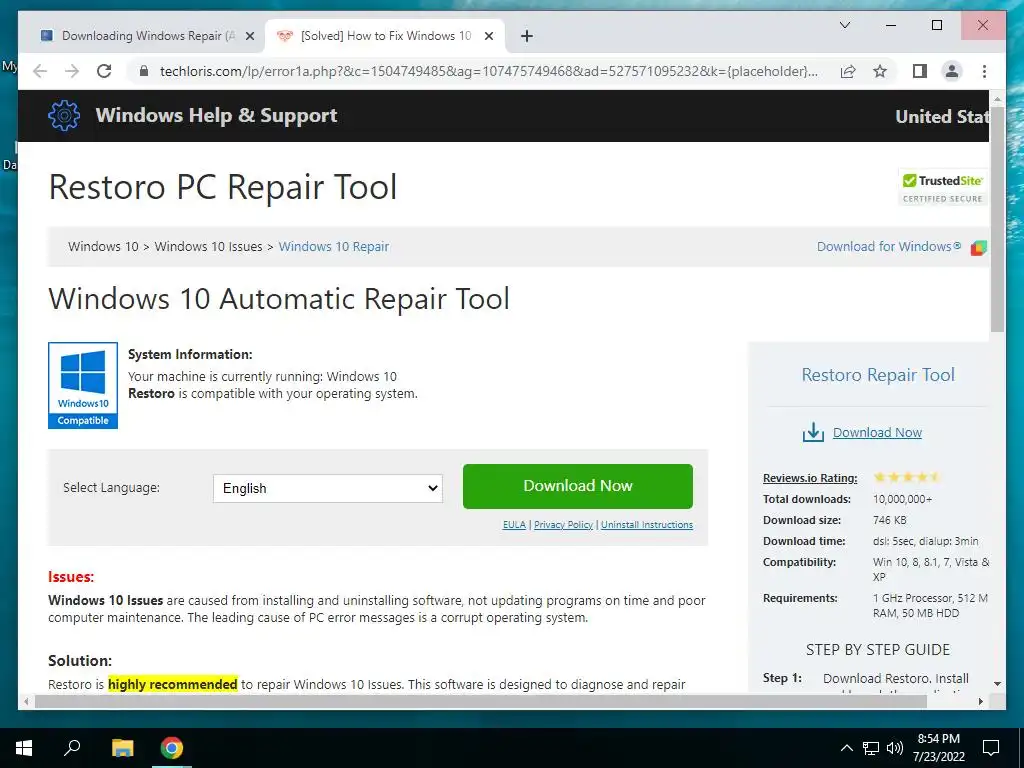1024x768 pixels.
Task: Open network status tray icon
Action: tap(871, 748)
